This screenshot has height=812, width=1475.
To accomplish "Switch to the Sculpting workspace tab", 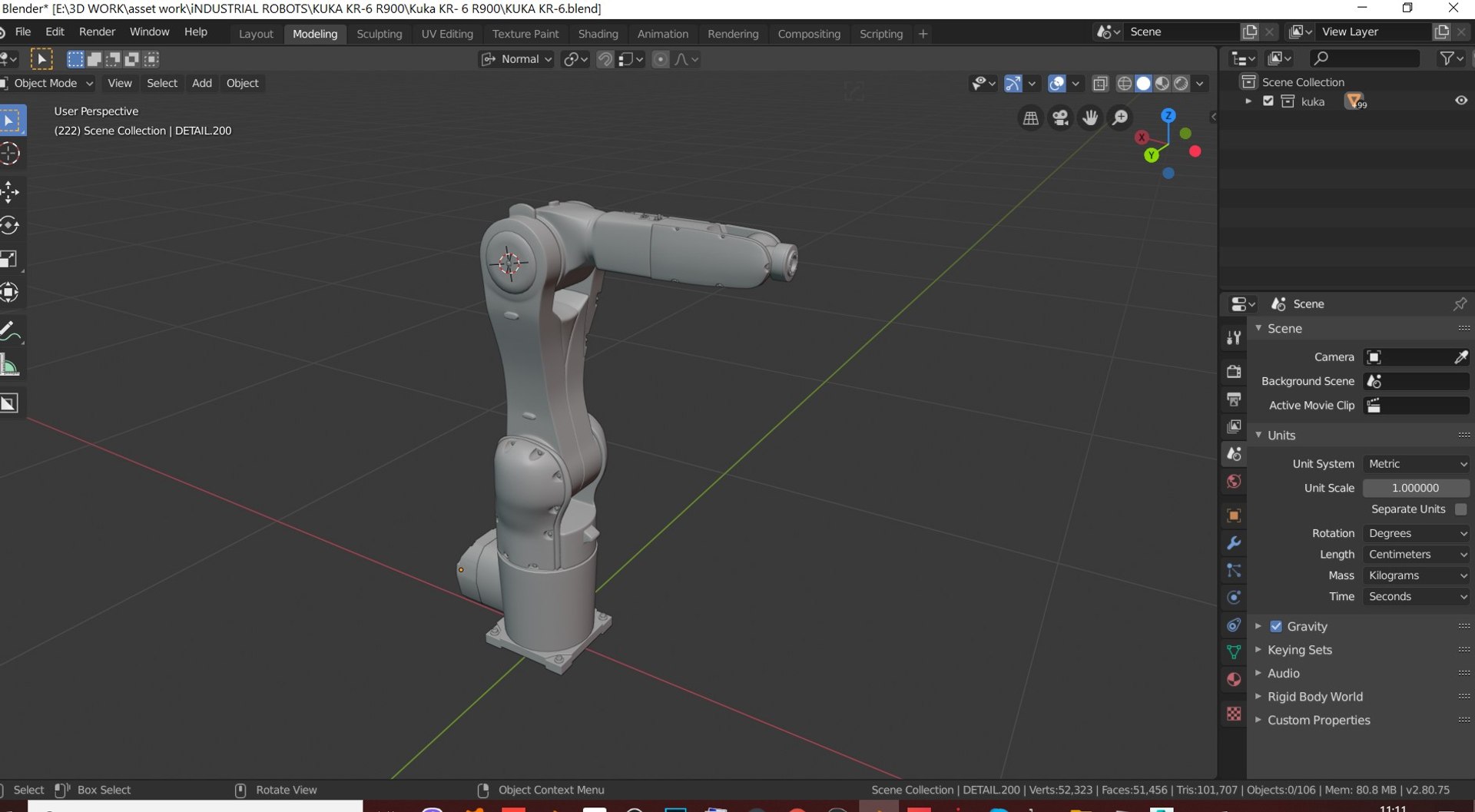I will pyautogui.click(x=379, y=34).
